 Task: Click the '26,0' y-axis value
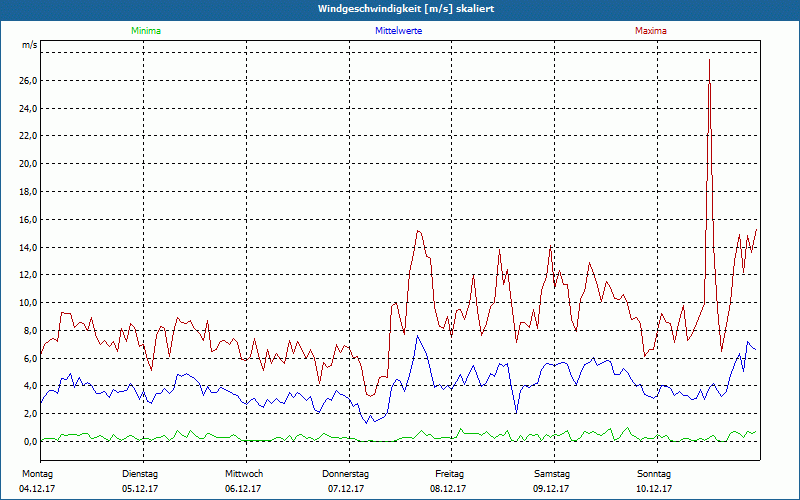coord(27,81)
